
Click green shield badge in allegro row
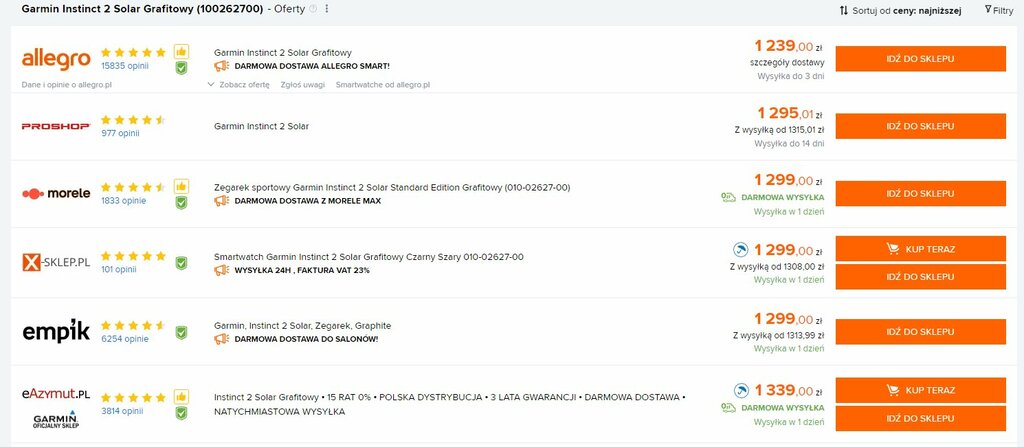[x=181, y=68]
